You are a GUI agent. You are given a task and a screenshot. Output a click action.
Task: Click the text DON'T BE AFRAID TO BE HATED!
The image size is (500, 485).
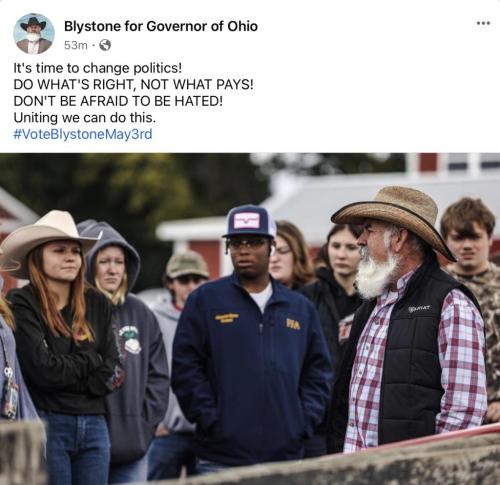[118, 101]
